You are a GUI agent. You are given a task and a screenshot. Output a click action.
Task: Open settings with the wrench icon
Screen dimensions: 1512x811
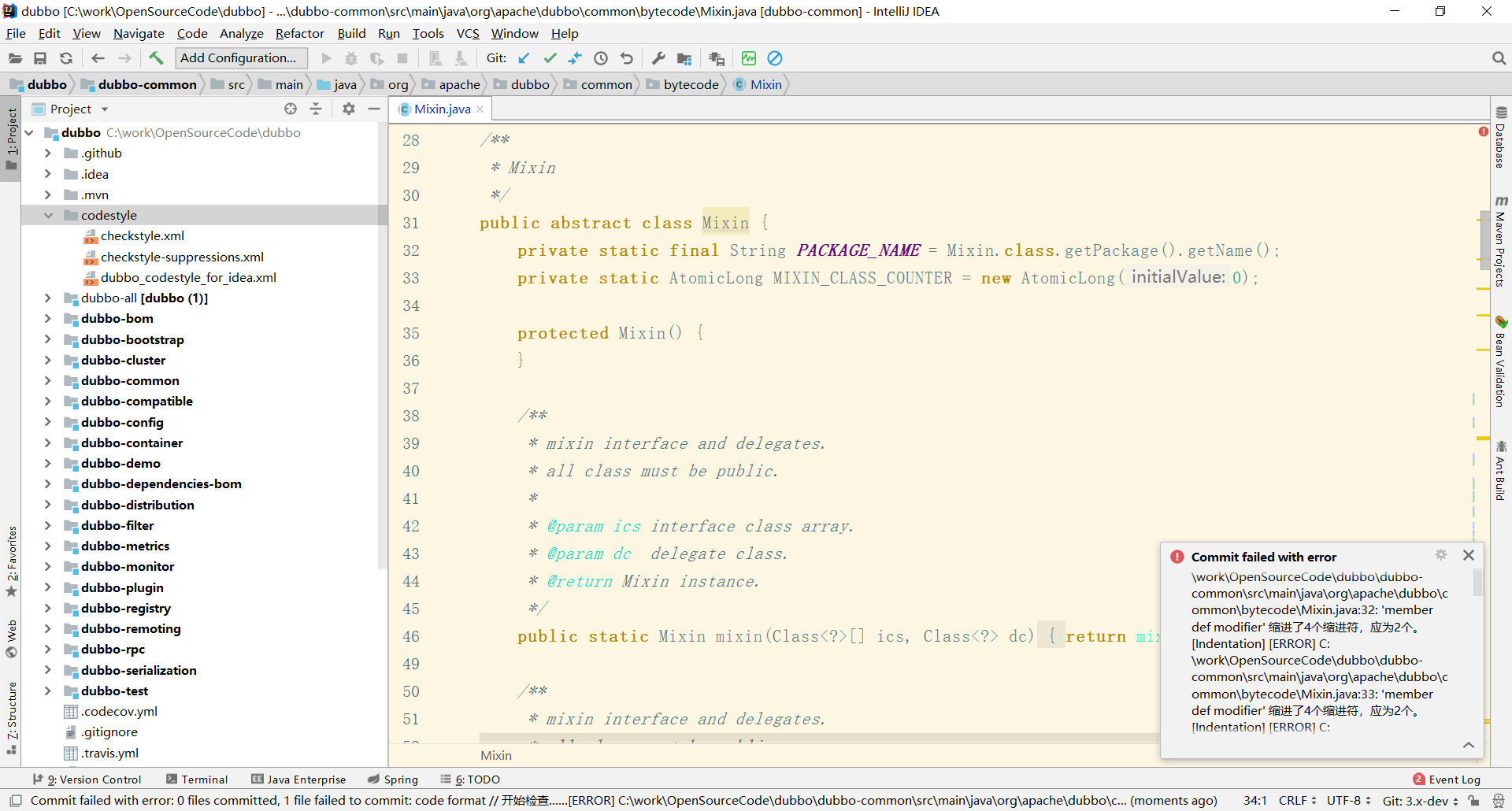(x=658, y=58)
